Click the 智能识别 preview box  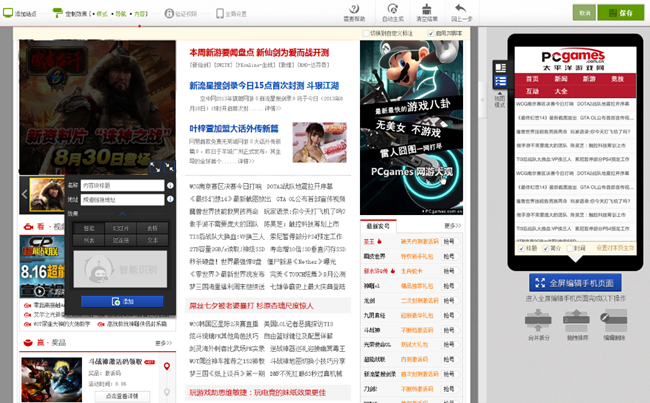point(120,269)
